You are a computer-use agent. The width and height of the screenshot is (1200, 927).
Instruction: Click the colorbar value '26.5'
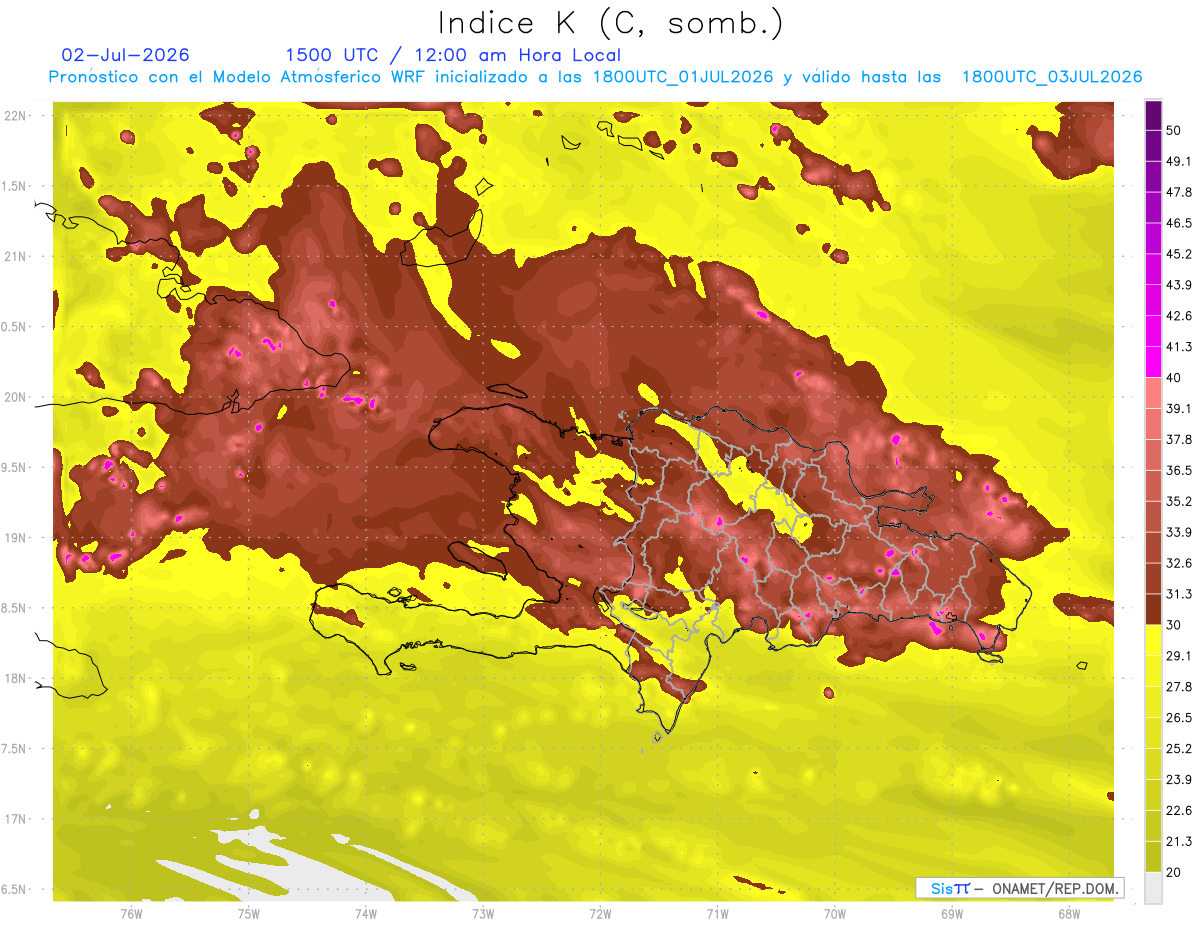click(x=1178, y=717)
